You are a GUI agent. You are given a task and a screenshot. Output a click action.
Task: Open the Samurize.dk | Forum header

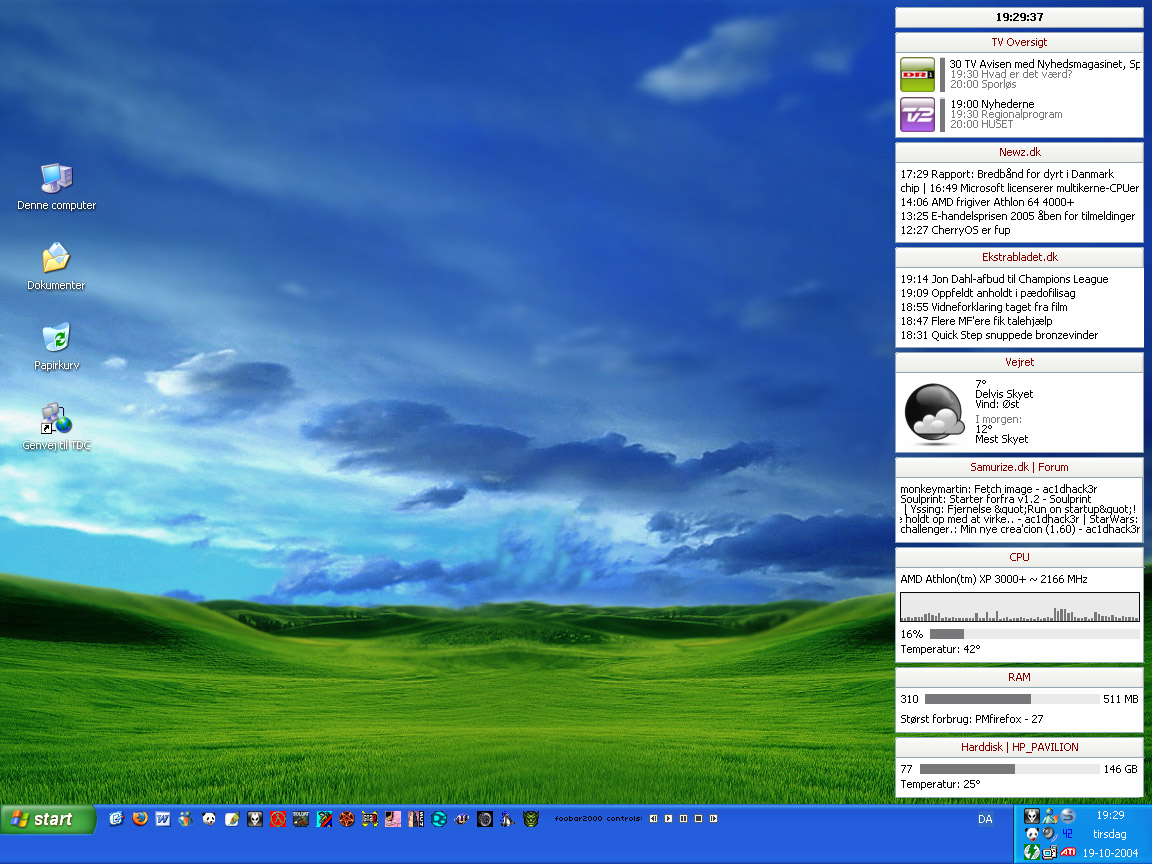click(1019, 467)
